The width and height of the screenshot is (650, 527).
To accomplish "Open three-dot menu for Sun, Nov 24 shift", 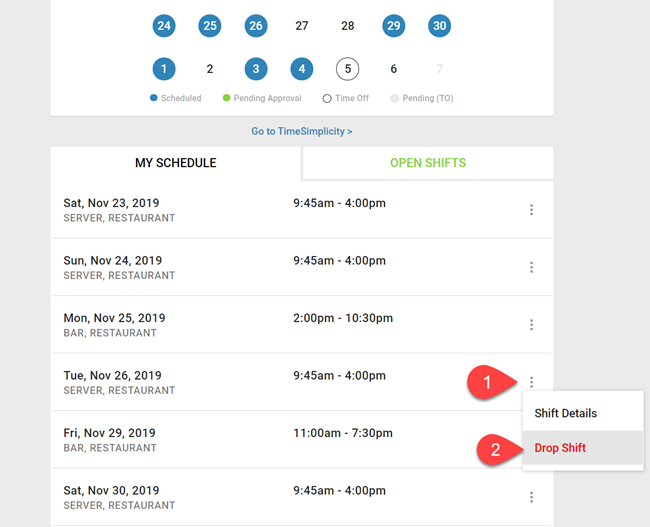I will (531, 267).
